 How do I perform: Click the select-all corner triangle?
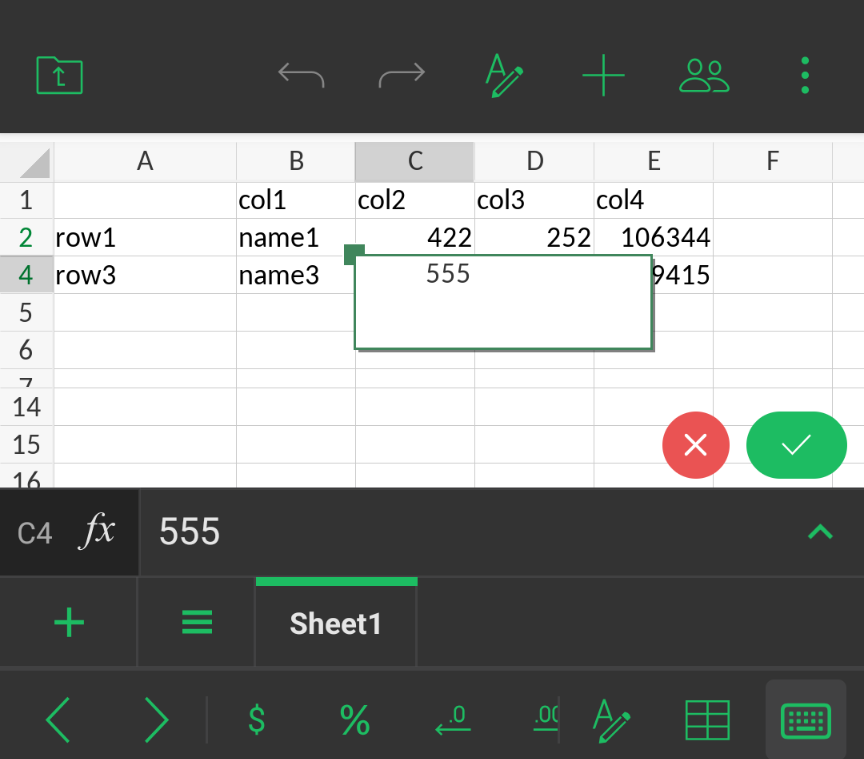coord(27,161)
